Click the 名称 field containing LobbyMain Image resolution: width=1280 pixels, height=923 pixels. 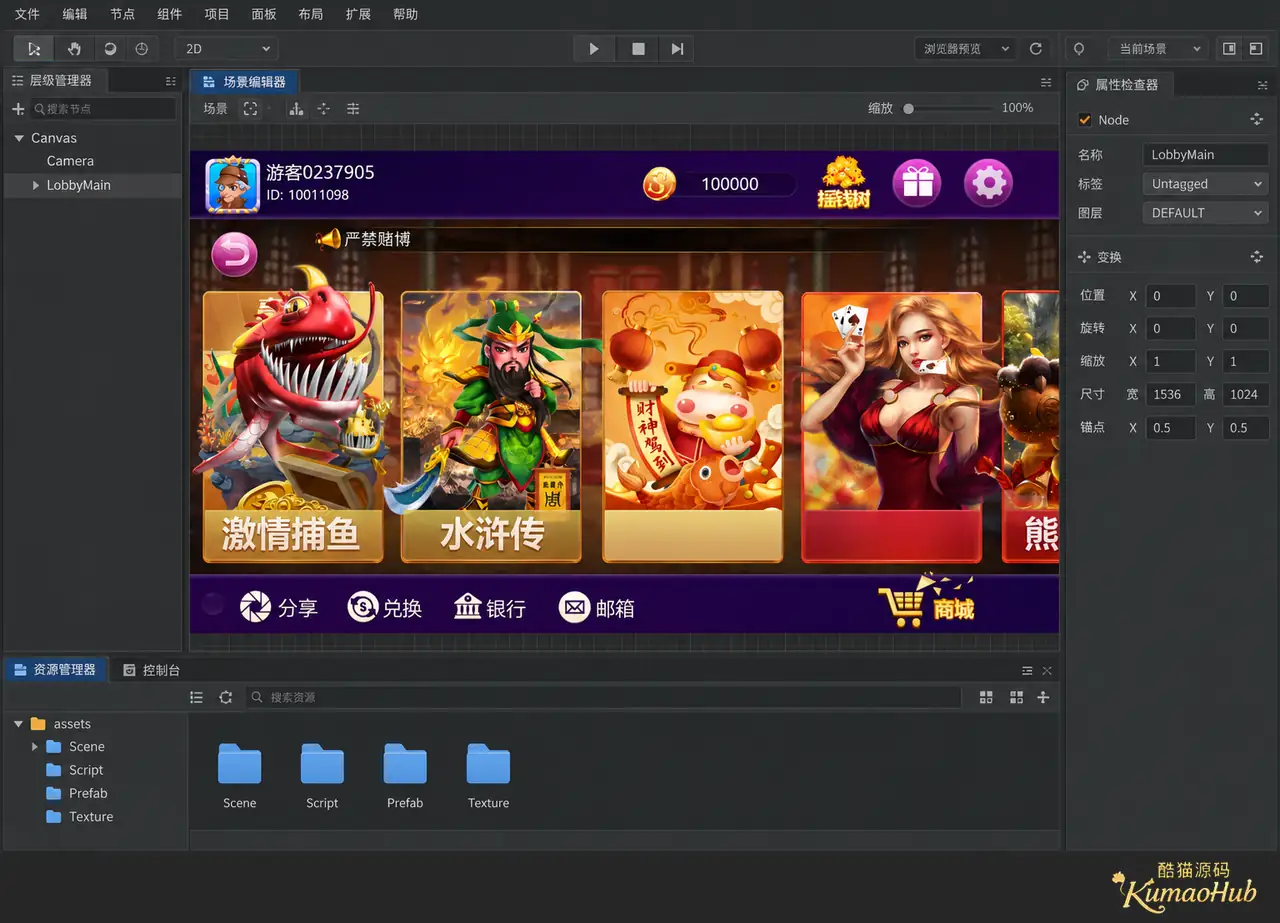coord(1205,155)
